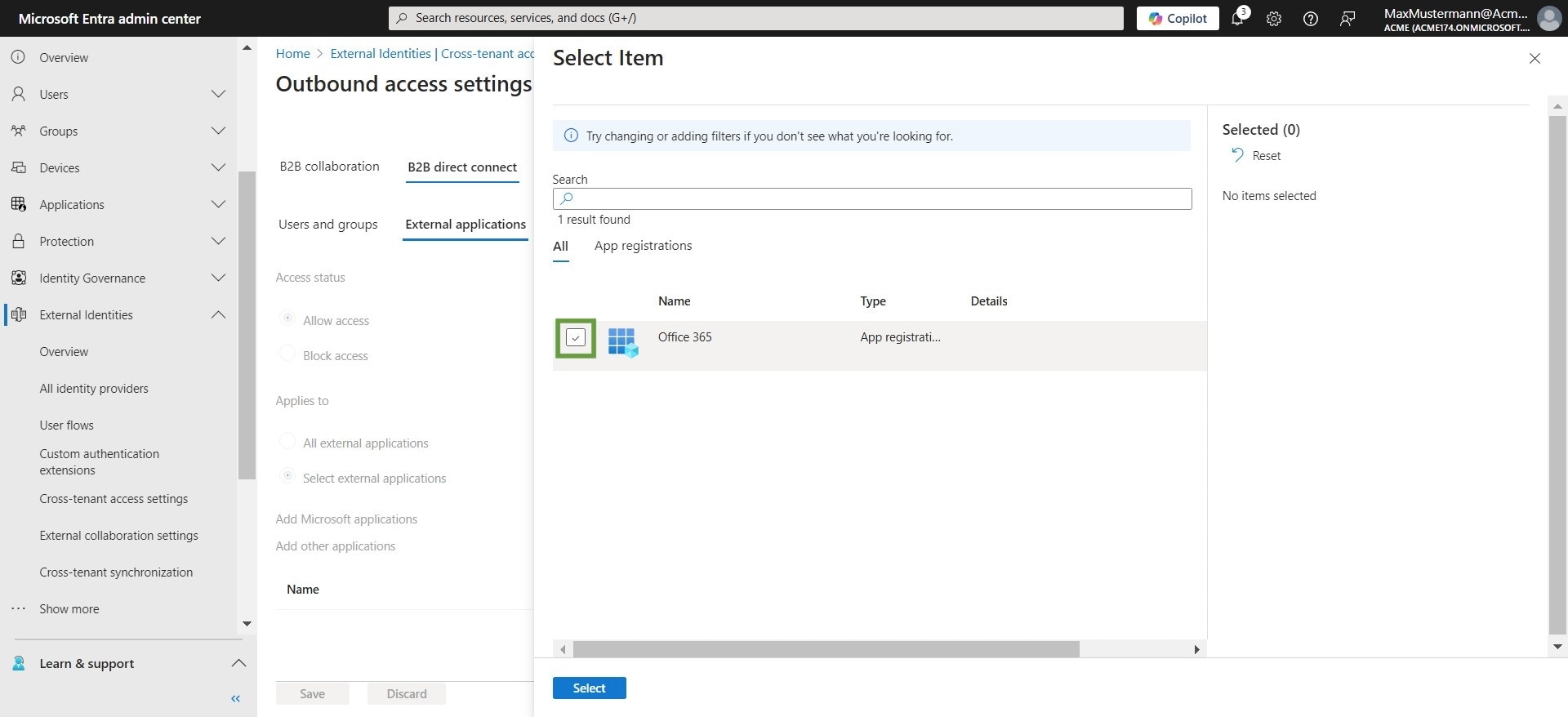Expand the Protection menu chevron
The image size is (1568, 717).
click(x=218, y=241)
